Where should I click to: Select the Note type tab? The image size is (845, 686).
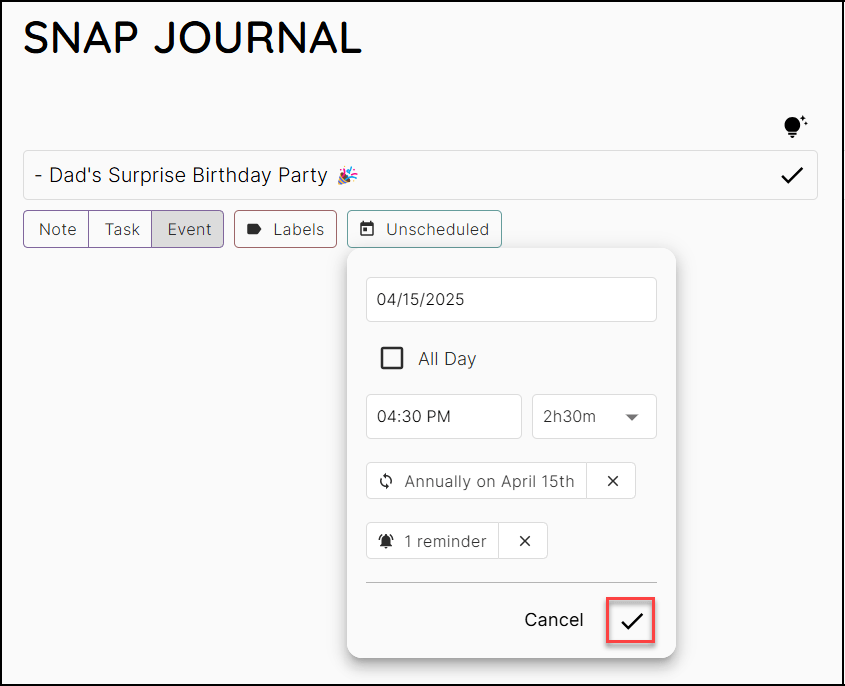(57, 229)
